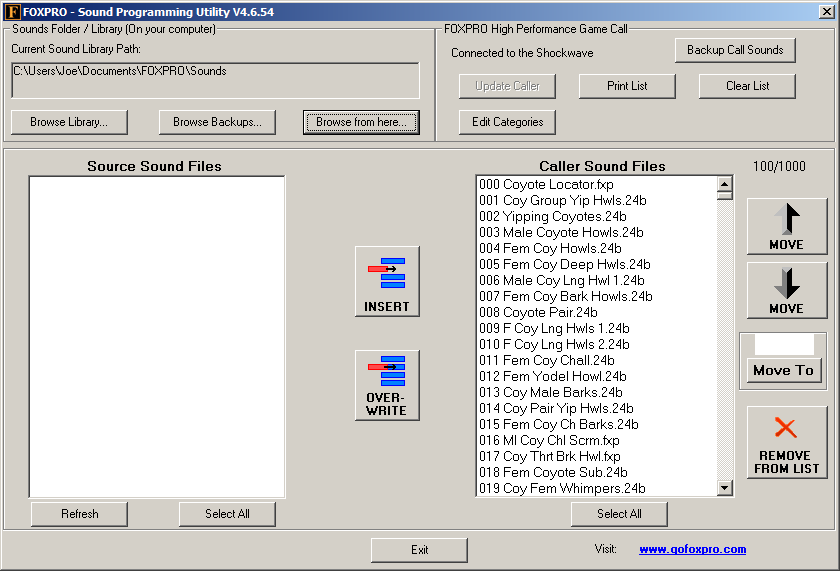Print the caller sound list
Image resolution: width=840 pixels, height=571 pixels.
tap(627, 86)
